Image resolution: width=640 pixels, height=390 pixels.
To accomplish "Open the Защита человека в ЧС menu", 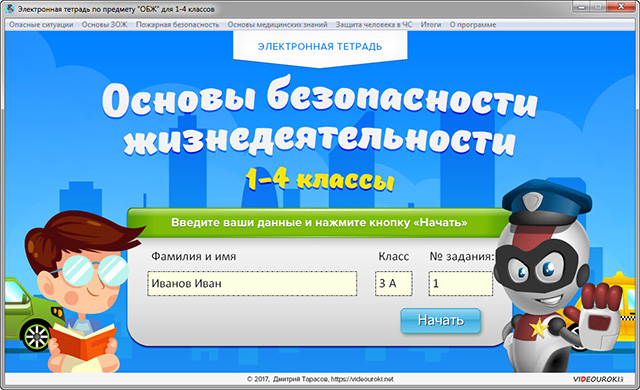I will [374, 24].
